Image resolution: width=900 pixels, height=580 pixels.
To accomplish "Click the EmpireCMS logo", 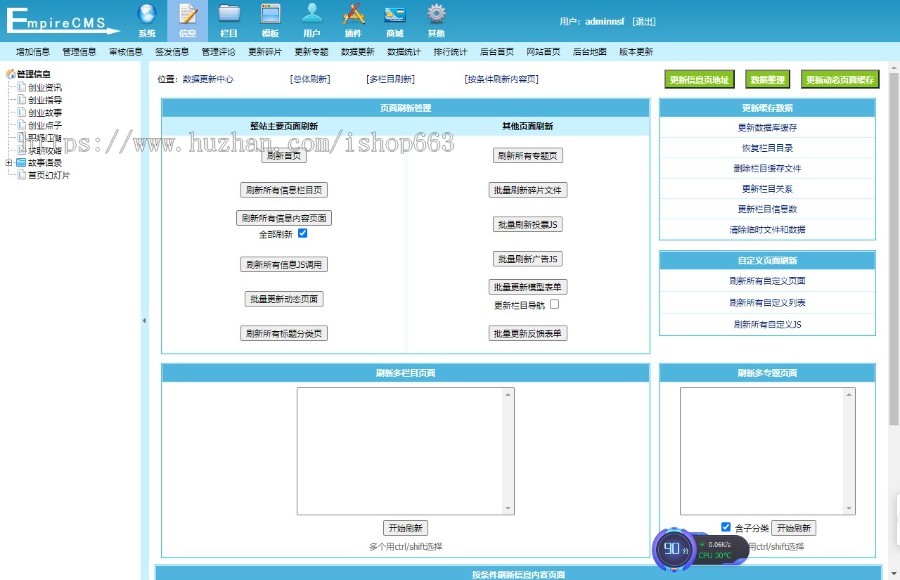I will coord(62,21).
